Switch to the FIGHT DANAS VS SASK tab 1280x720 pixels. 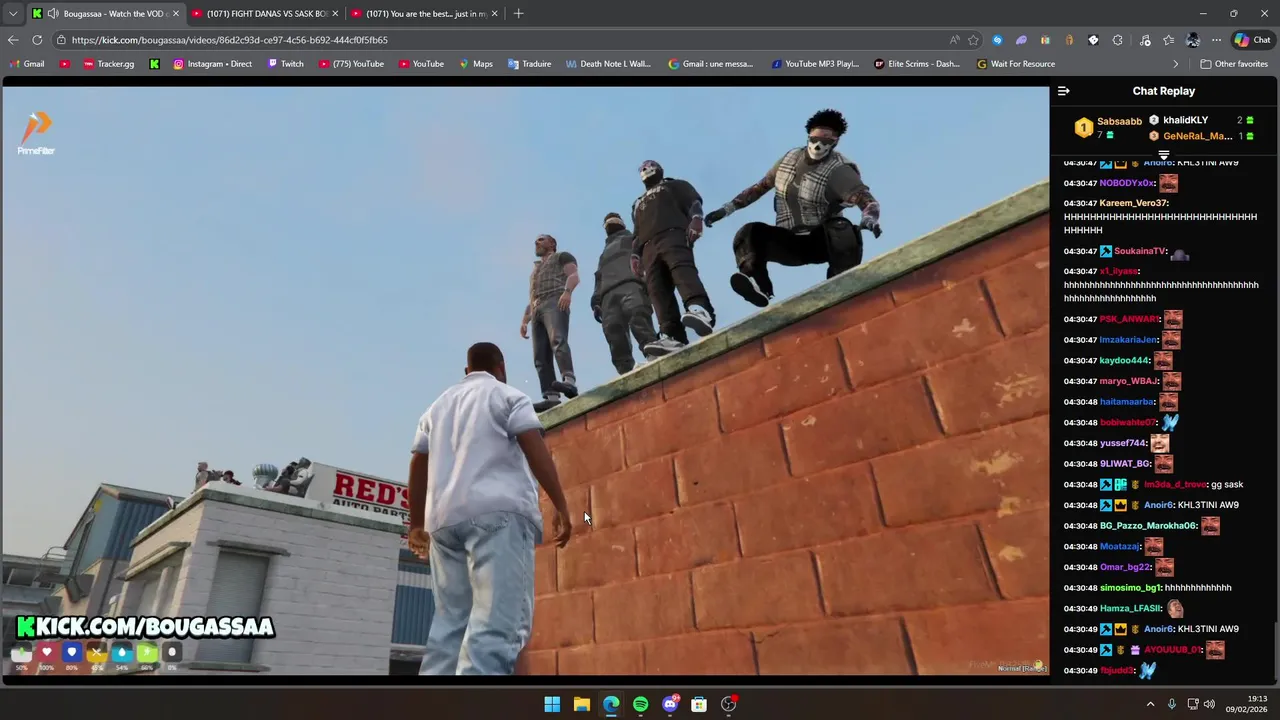coord(266,14)
